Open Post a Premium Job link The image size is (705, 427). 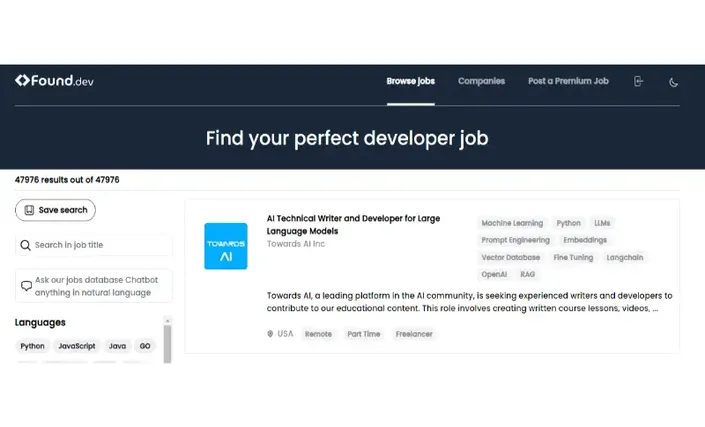568,81
